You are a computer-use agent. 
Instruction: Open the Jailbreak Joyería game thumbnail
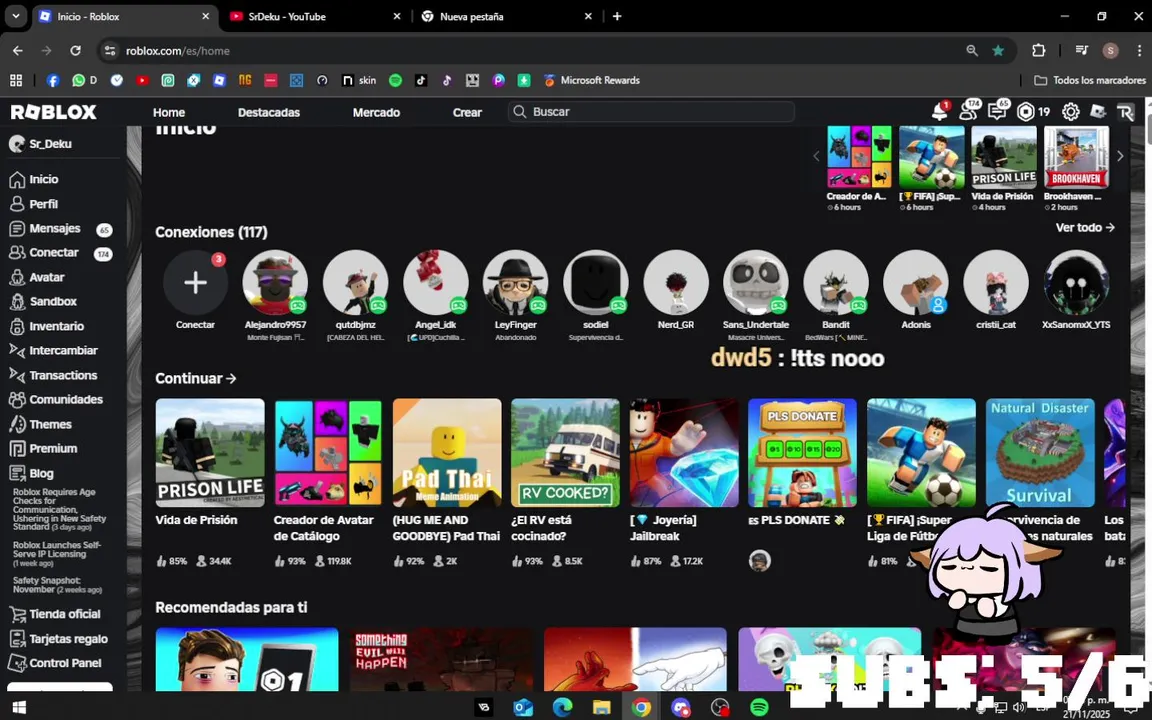pos(684,453)
